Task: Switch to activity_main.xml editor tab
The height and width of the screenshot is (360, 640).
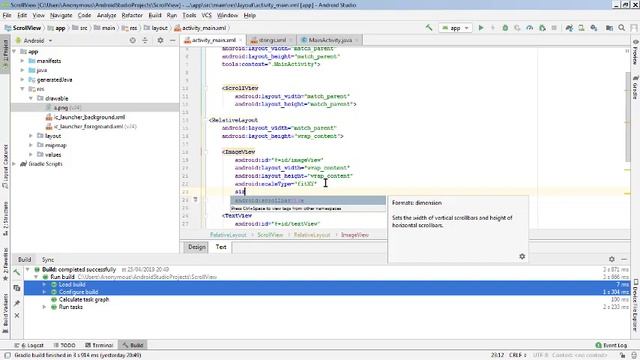Action: [x=214, y=40]
